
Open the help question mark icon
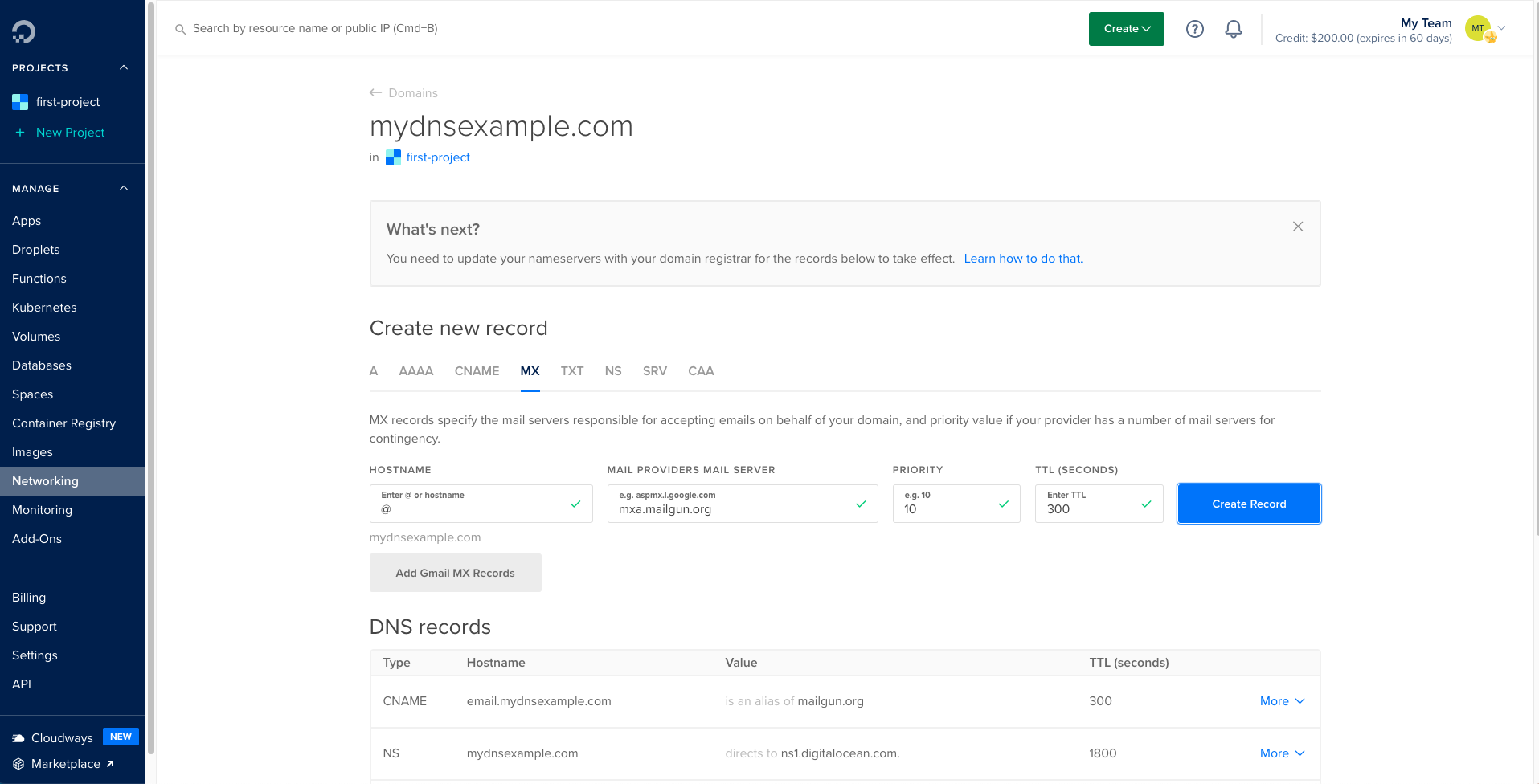coord(1195,29)
